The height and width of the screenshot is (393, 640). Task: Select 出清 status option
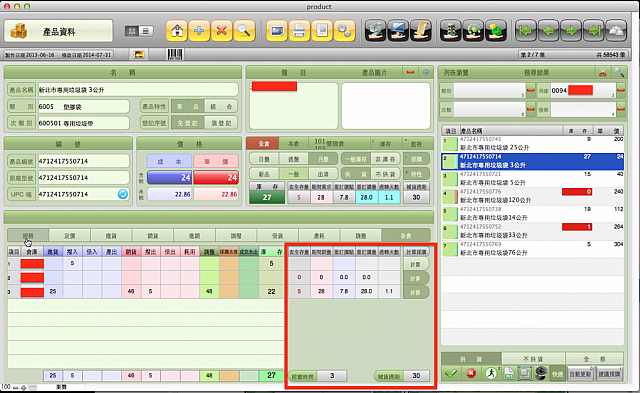pos(323,174)
